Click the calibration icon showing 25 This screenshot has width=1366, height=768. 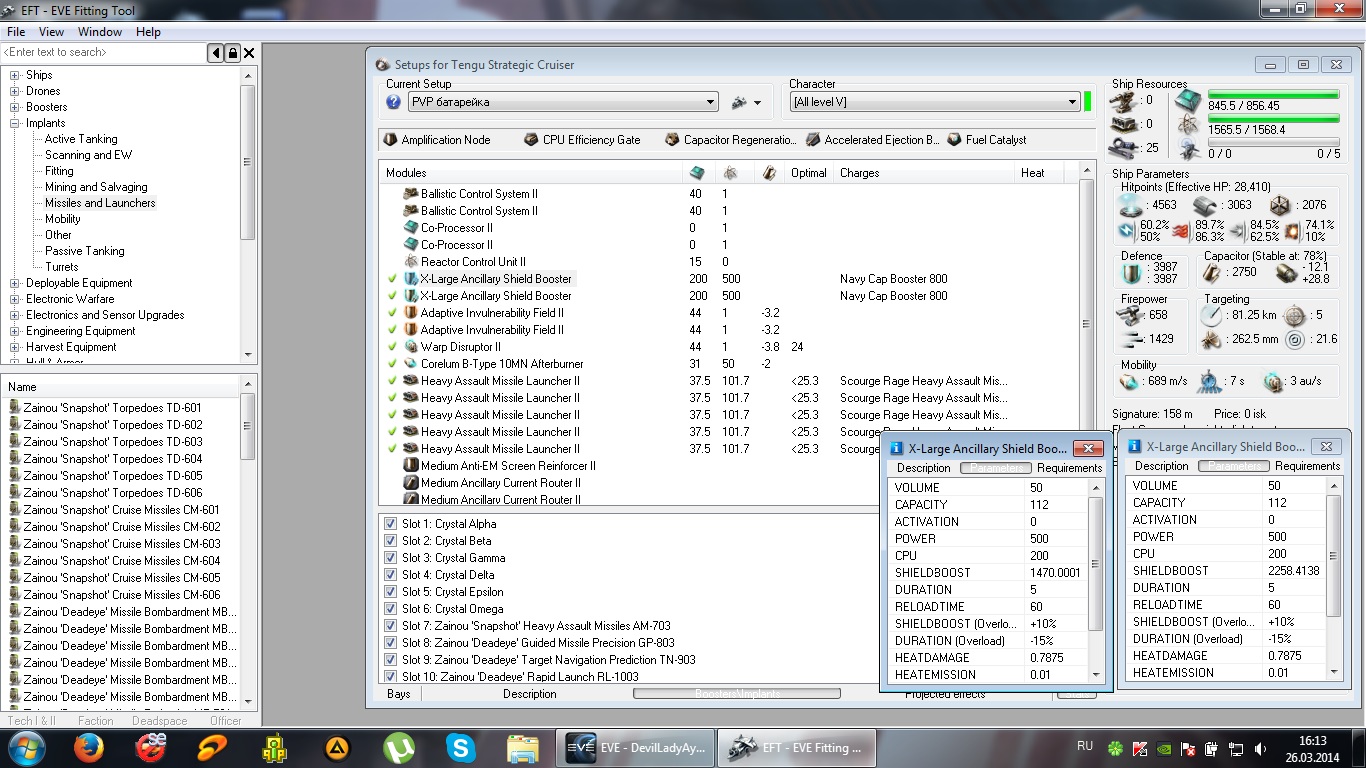coord(1122,148)
